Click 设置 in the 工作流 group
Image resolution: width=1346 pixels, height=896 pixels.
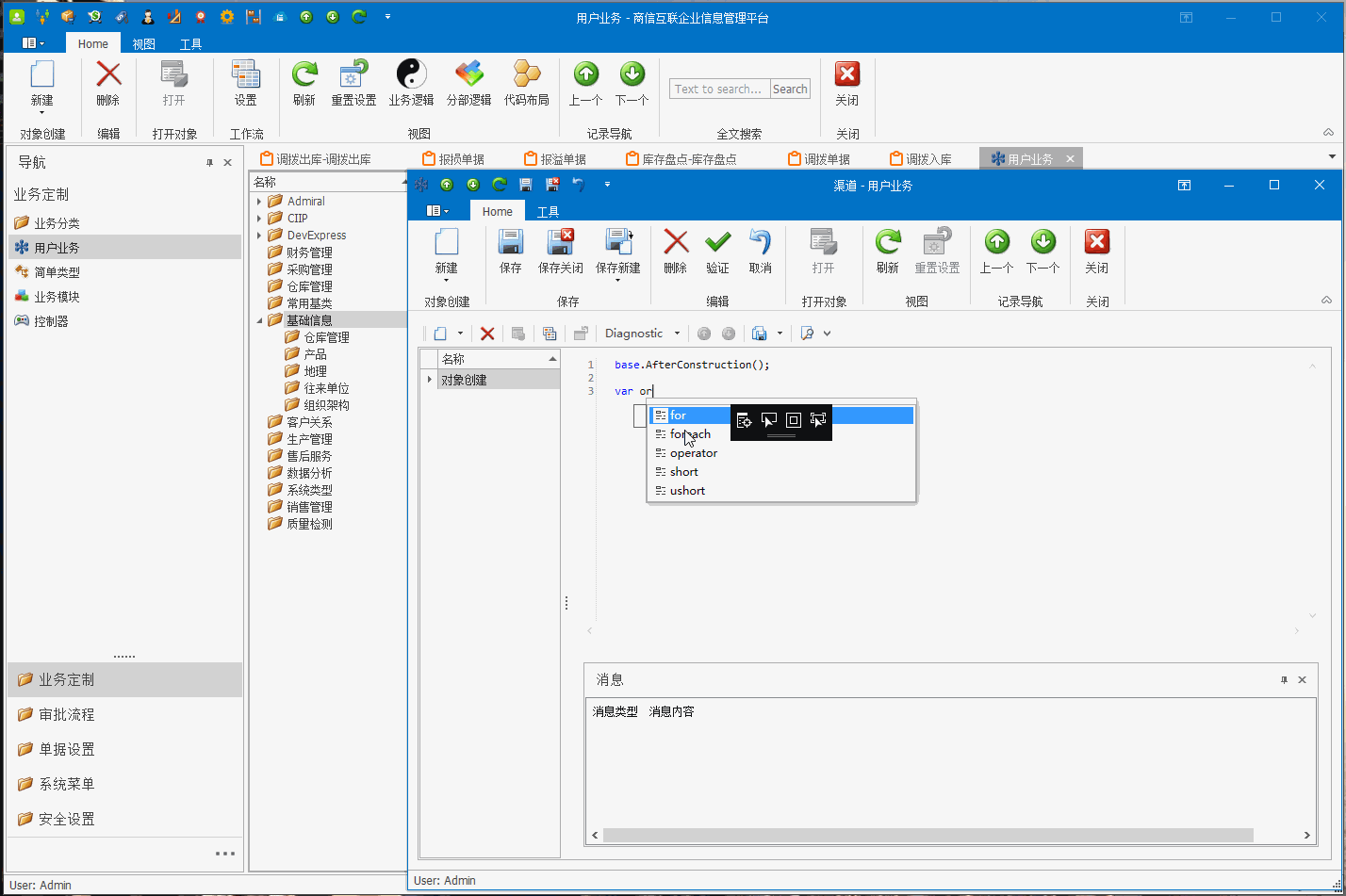pos(246,83)
